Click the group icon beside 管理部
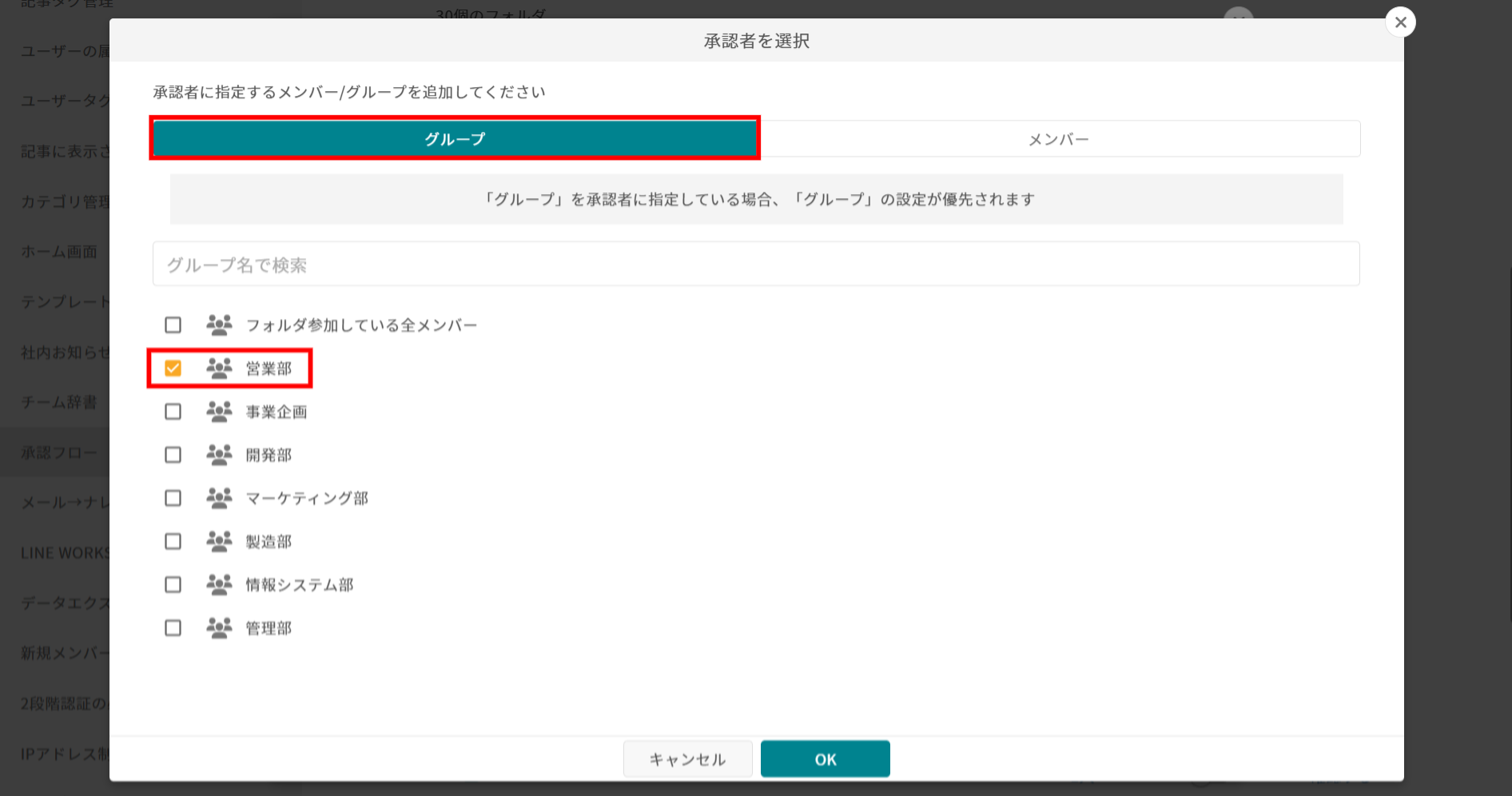Screen dimensions: 1512x796 click(x=219, y=627)
